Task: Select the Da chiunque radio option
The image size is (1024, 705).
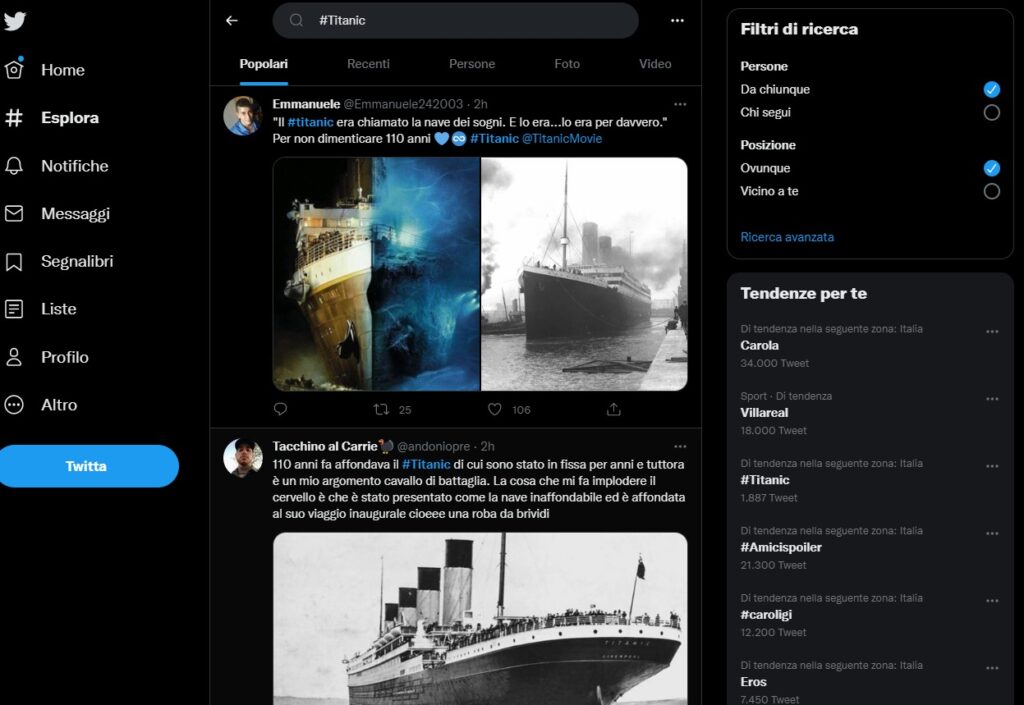Action: [991, 89]
